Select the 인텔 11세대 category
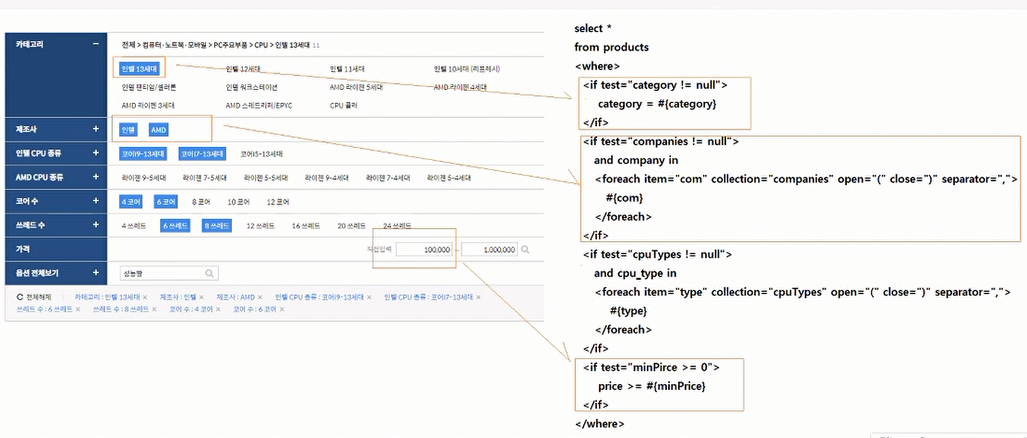 click(347, 69)
